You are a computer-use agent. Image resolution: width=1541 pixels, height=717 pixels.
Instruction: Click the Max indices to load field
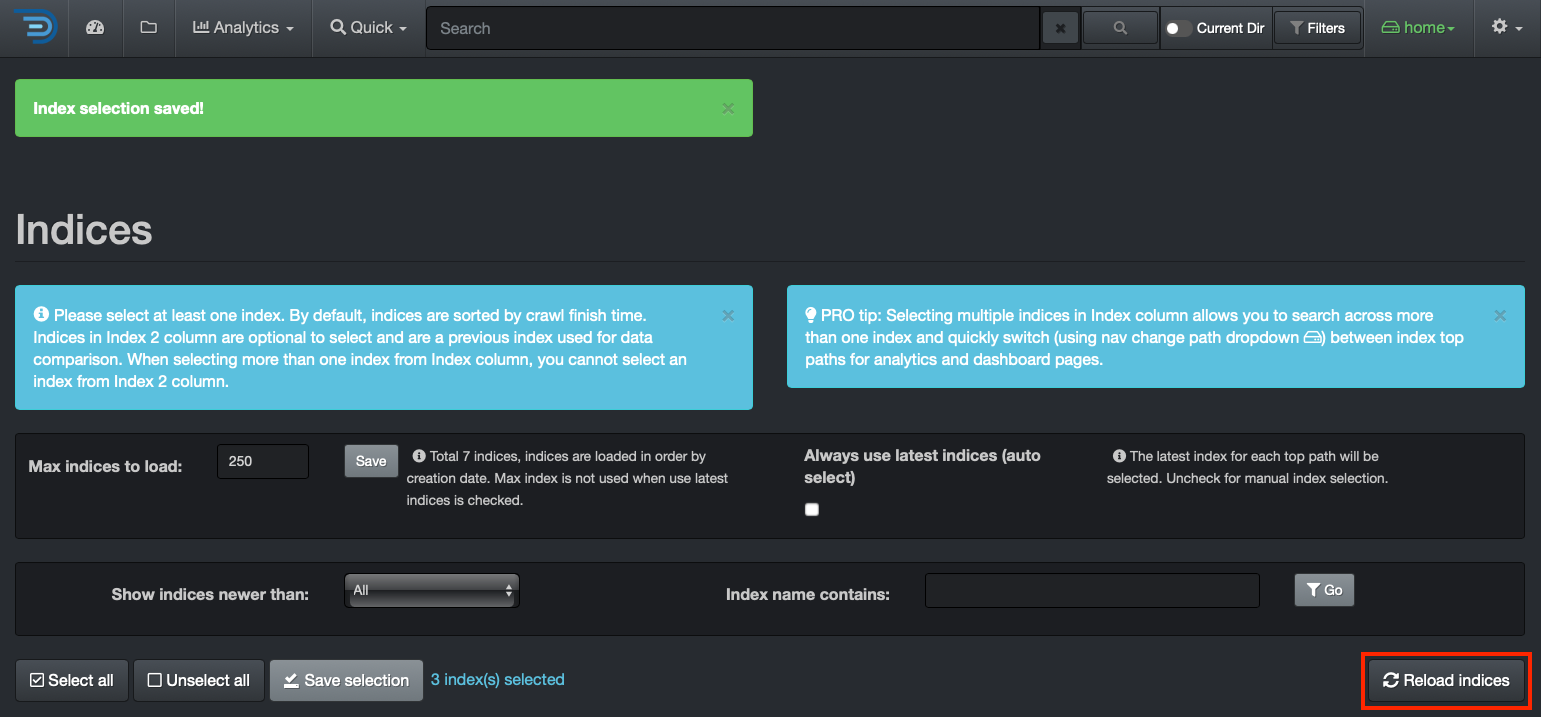[262, 461]
